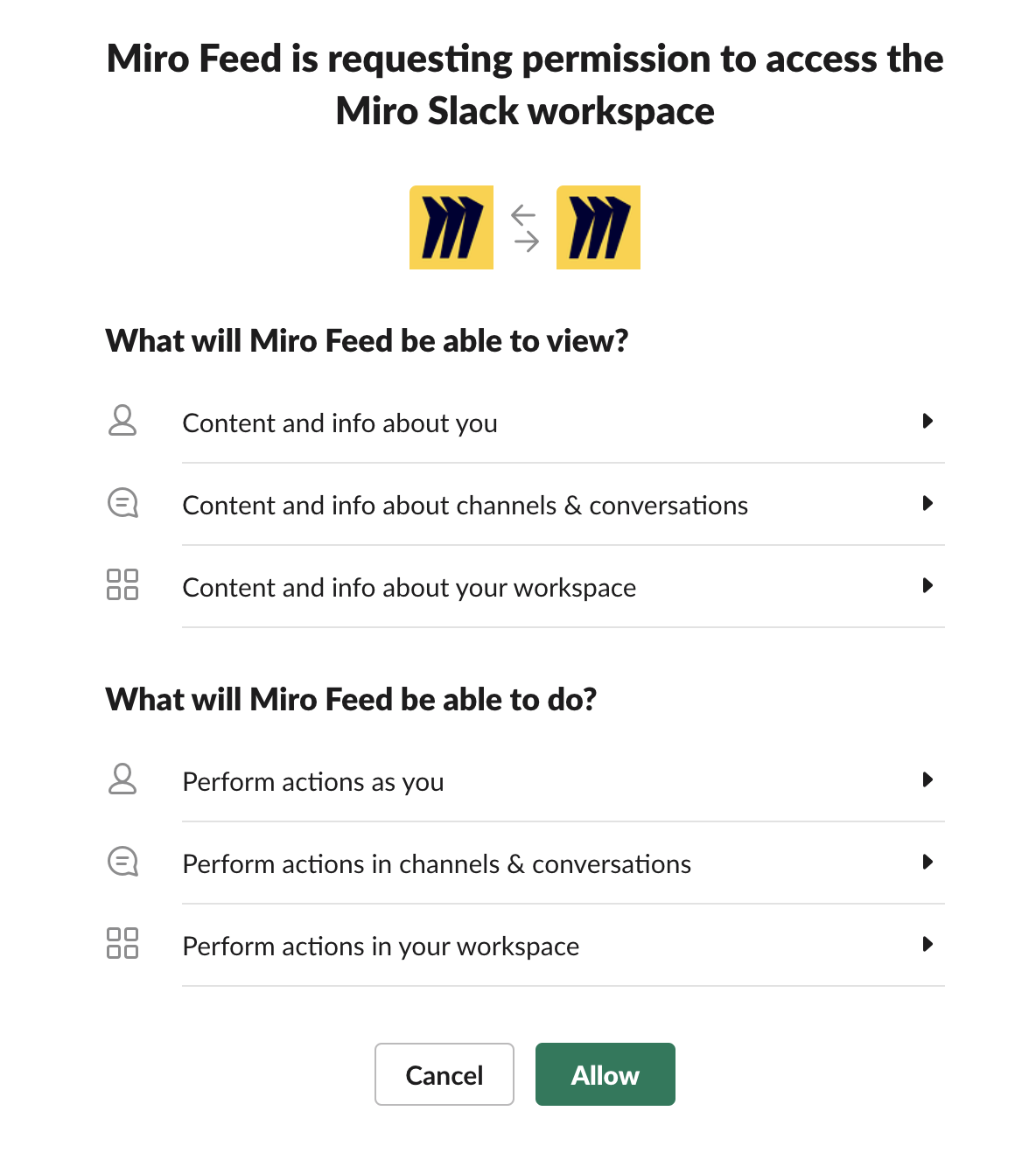Expand arrow for 'Perform actions in channels & conversations'

coord(927,862)
